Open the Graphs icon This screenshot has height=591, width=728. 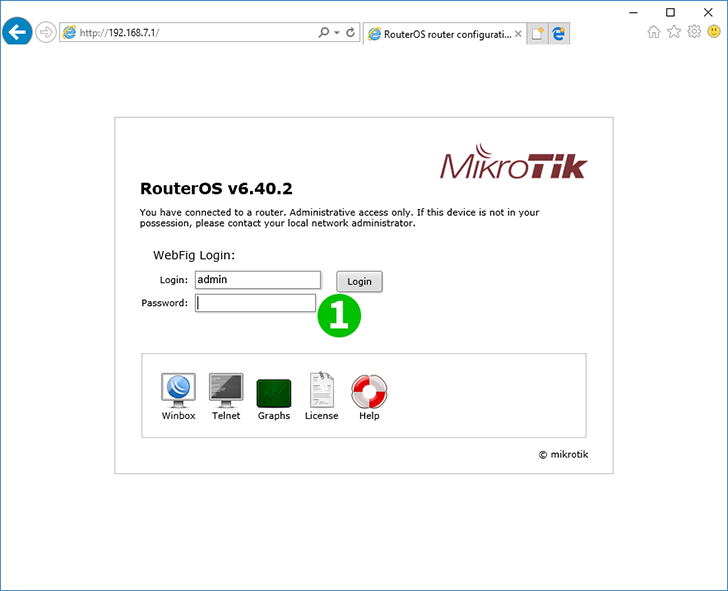click(274, 393)
